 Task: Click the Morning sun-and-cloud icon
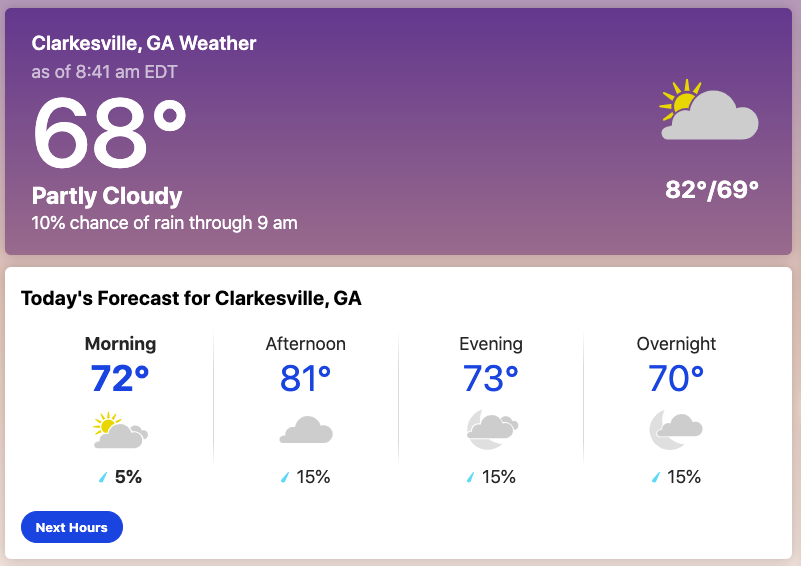click(121, 430)
